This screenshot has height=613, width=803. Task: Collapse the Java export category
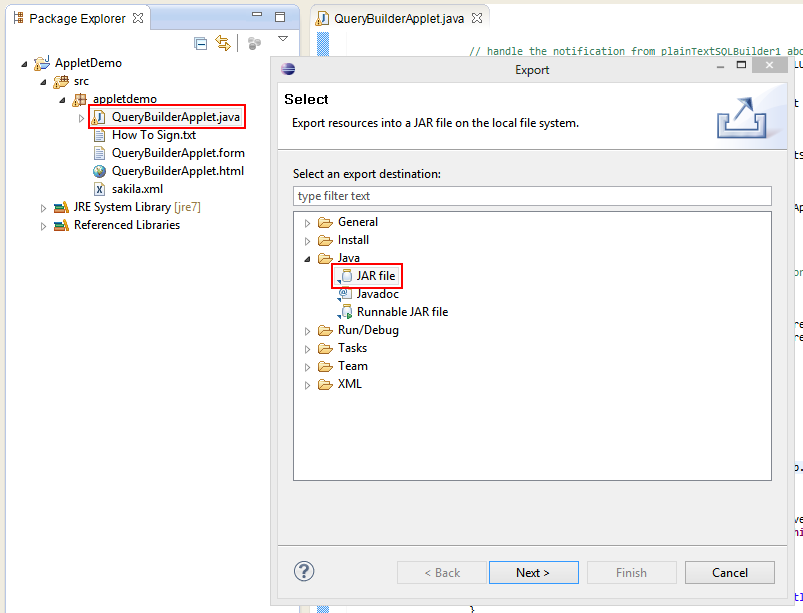point(307,259)
